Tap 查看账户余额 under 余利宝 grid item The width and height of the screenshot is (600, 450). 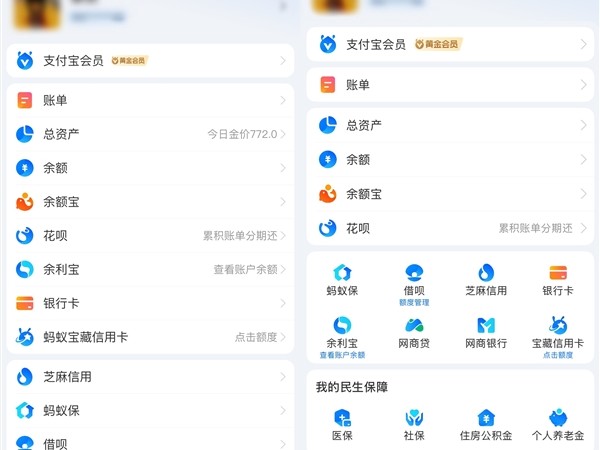342,355
